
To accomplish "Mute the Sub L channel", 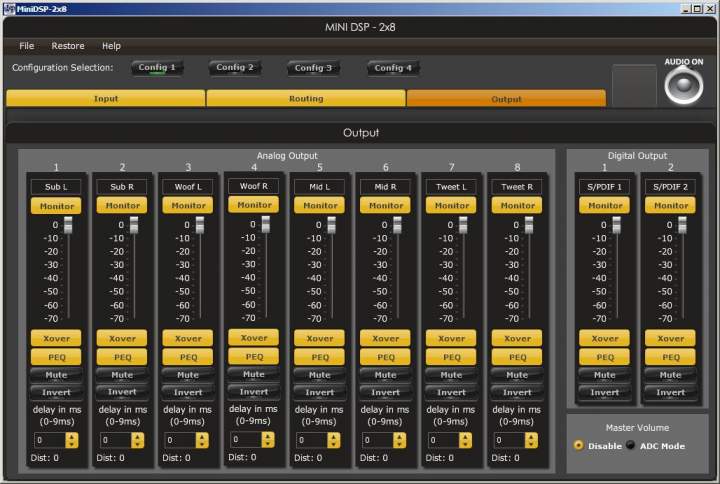I will click(56, 375).
